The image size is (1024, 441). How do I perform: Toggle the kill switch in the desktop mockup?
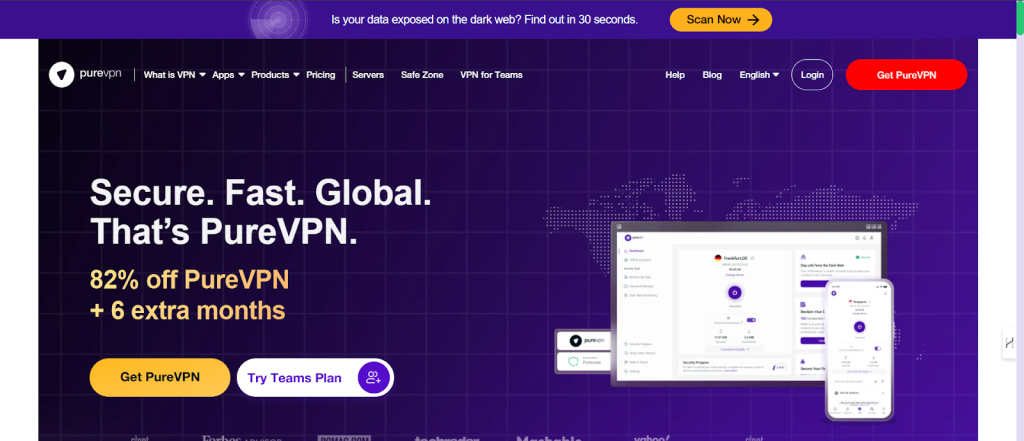pyautogui.click(x=751, y=320)
